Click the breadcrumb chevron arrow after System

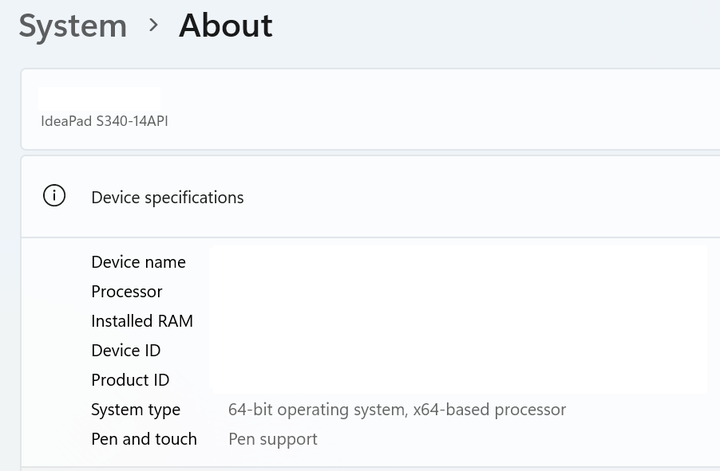(153, 25)
